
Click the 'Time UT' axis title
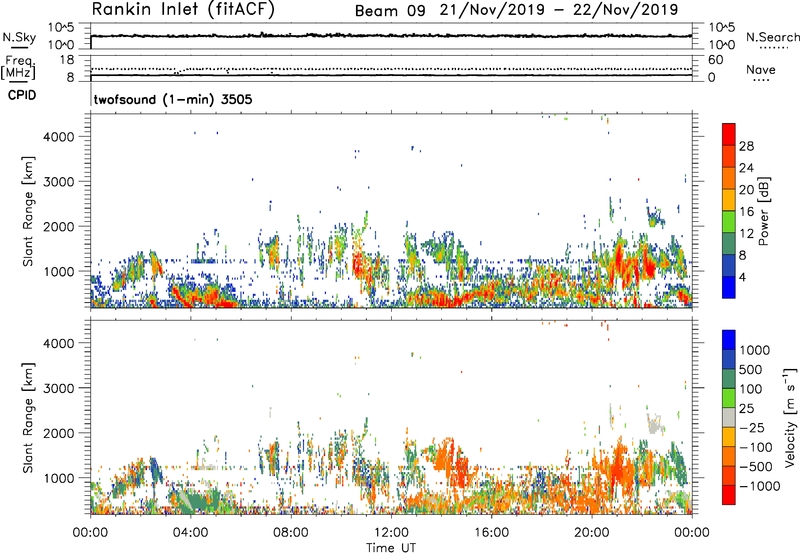point(391,548)
